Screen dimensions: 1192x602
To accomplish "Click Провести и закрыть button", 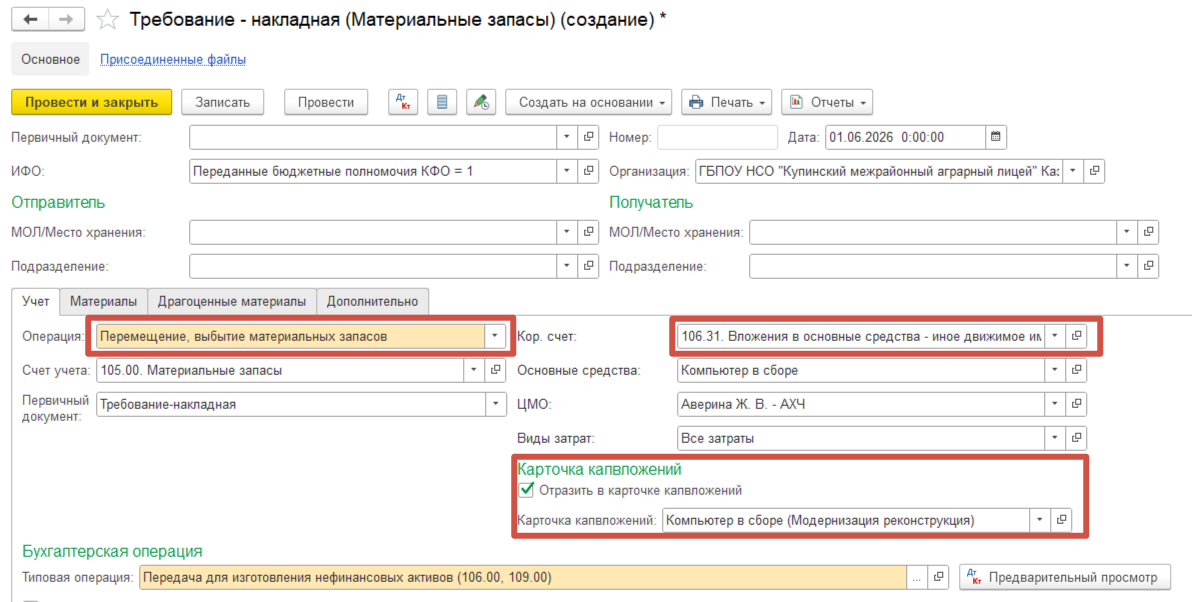I will click(91, 102).
